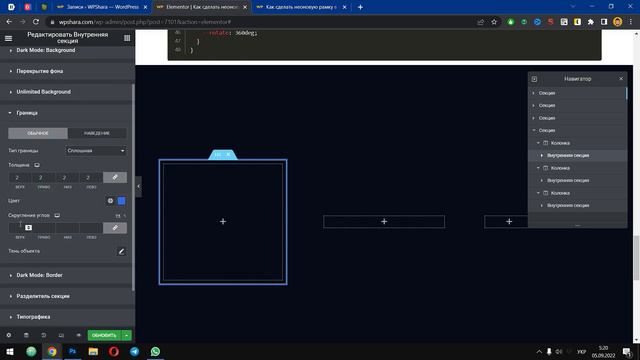Toggle the corner radius link values button
The height and width of the screenshot is (360, 640).
click(115, 228)
